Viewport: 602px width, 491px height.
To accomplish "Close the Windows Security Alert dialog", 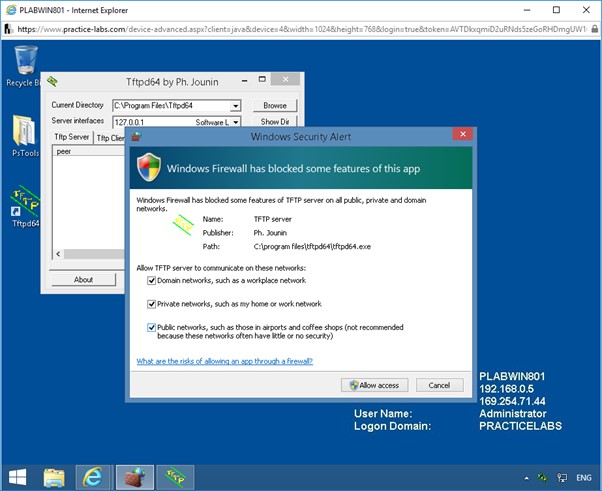I will pos(463,134).
